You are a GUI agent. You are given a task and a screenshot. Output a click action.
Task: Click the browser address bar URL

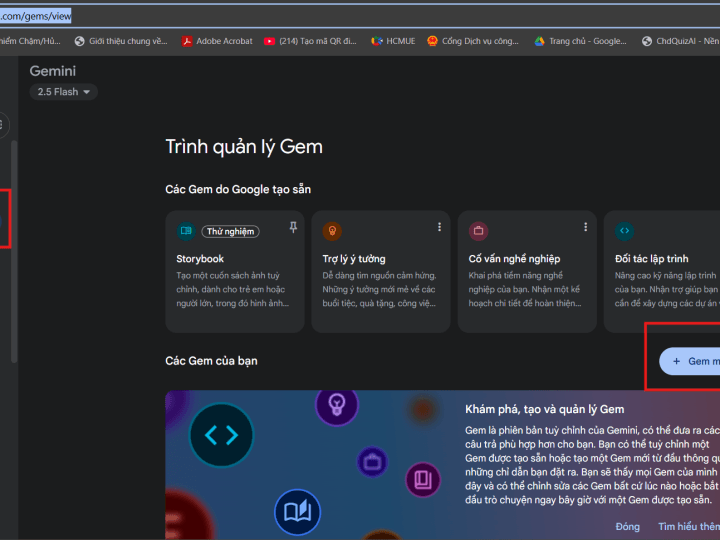pyautogui.click(x=36, y=17)
